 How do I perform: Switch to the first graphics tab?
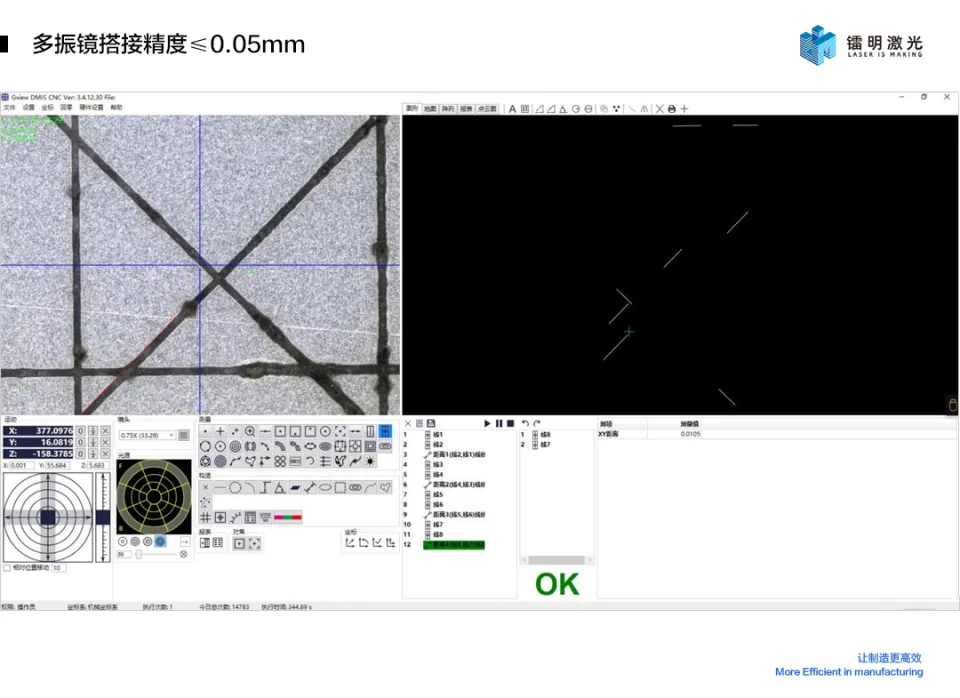412,108
